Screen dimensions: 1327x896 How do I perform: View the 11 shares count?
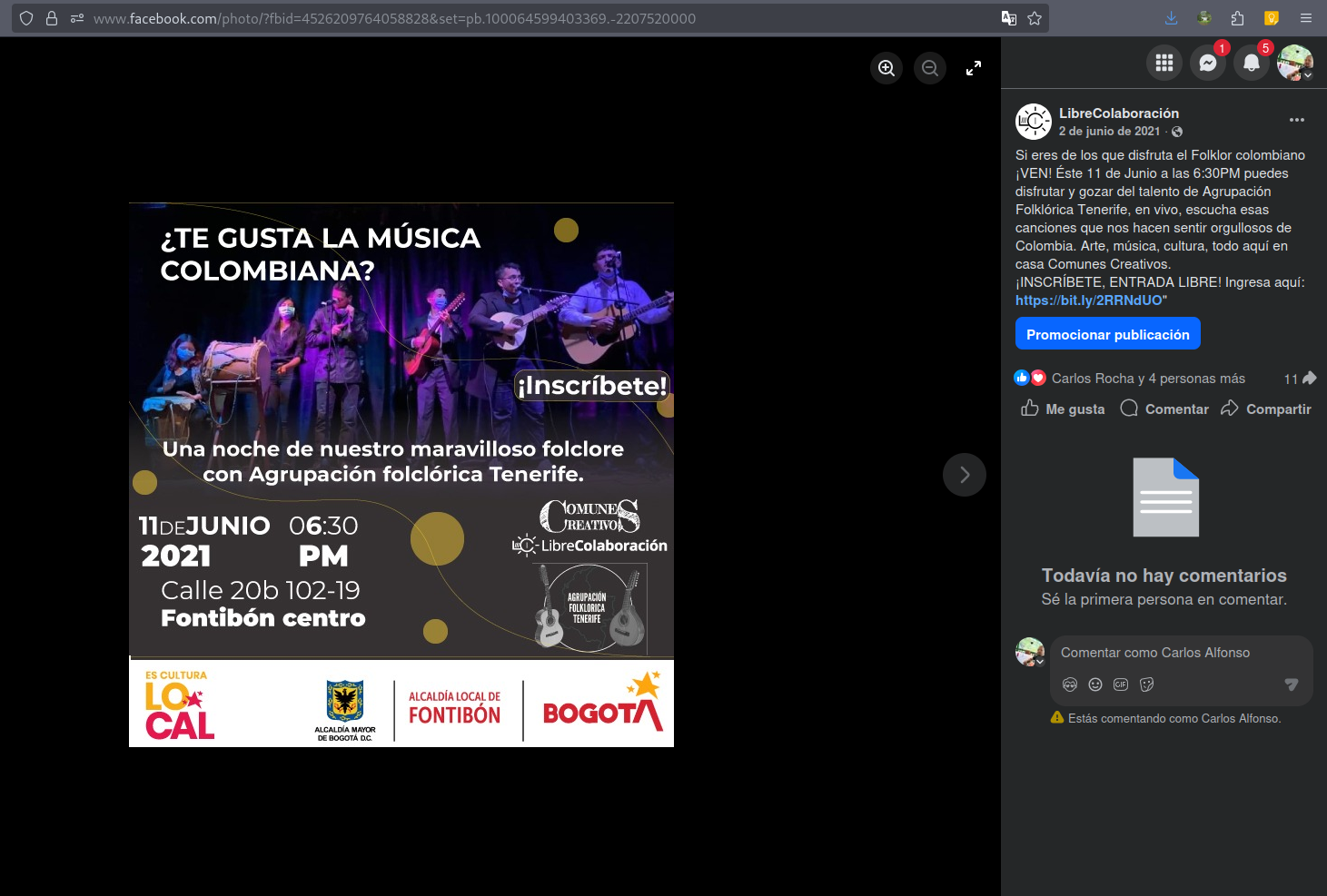pos(1300,379)
